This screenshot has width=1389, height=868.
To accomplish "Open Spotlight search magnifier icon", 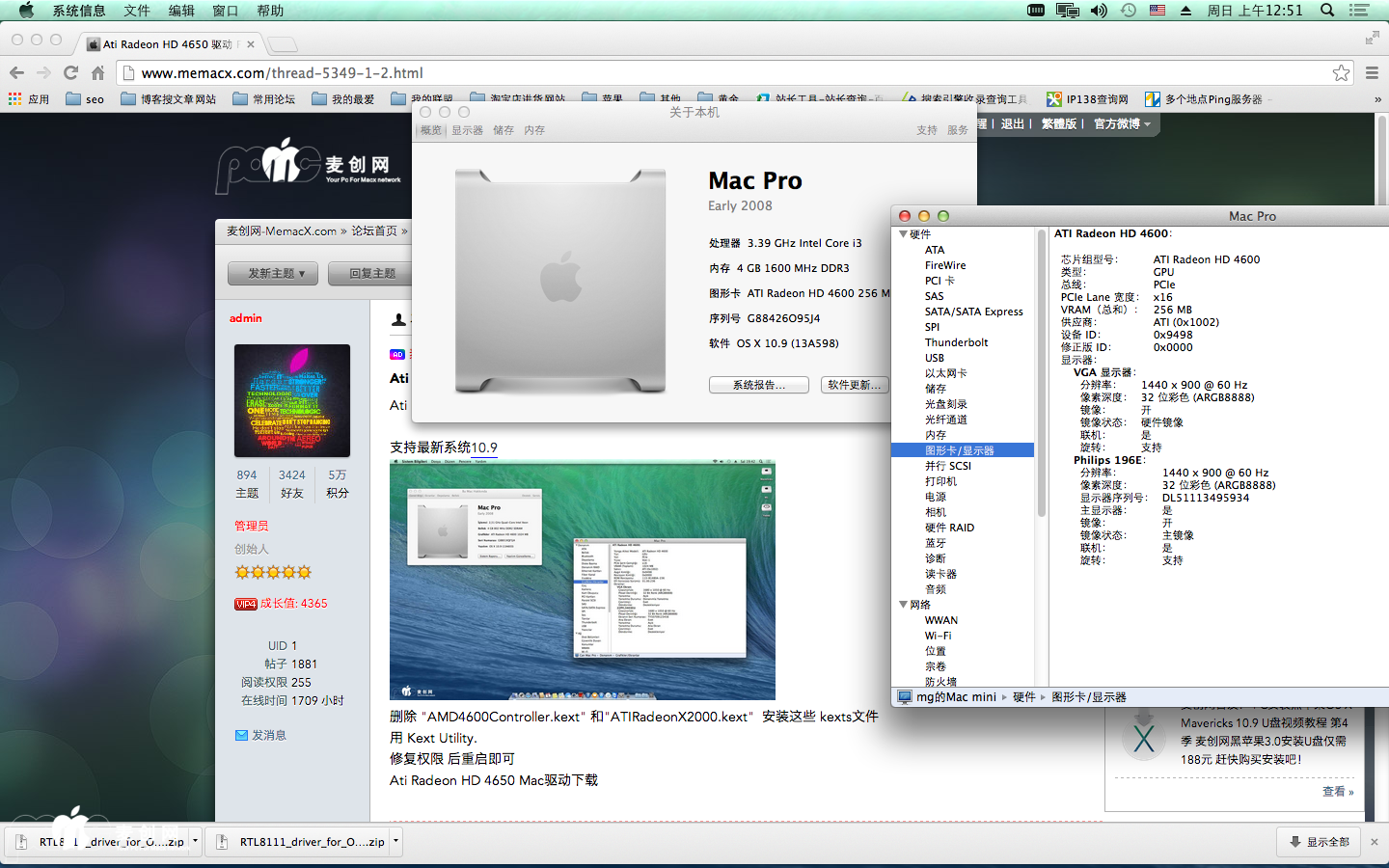I will point(1327,11).
